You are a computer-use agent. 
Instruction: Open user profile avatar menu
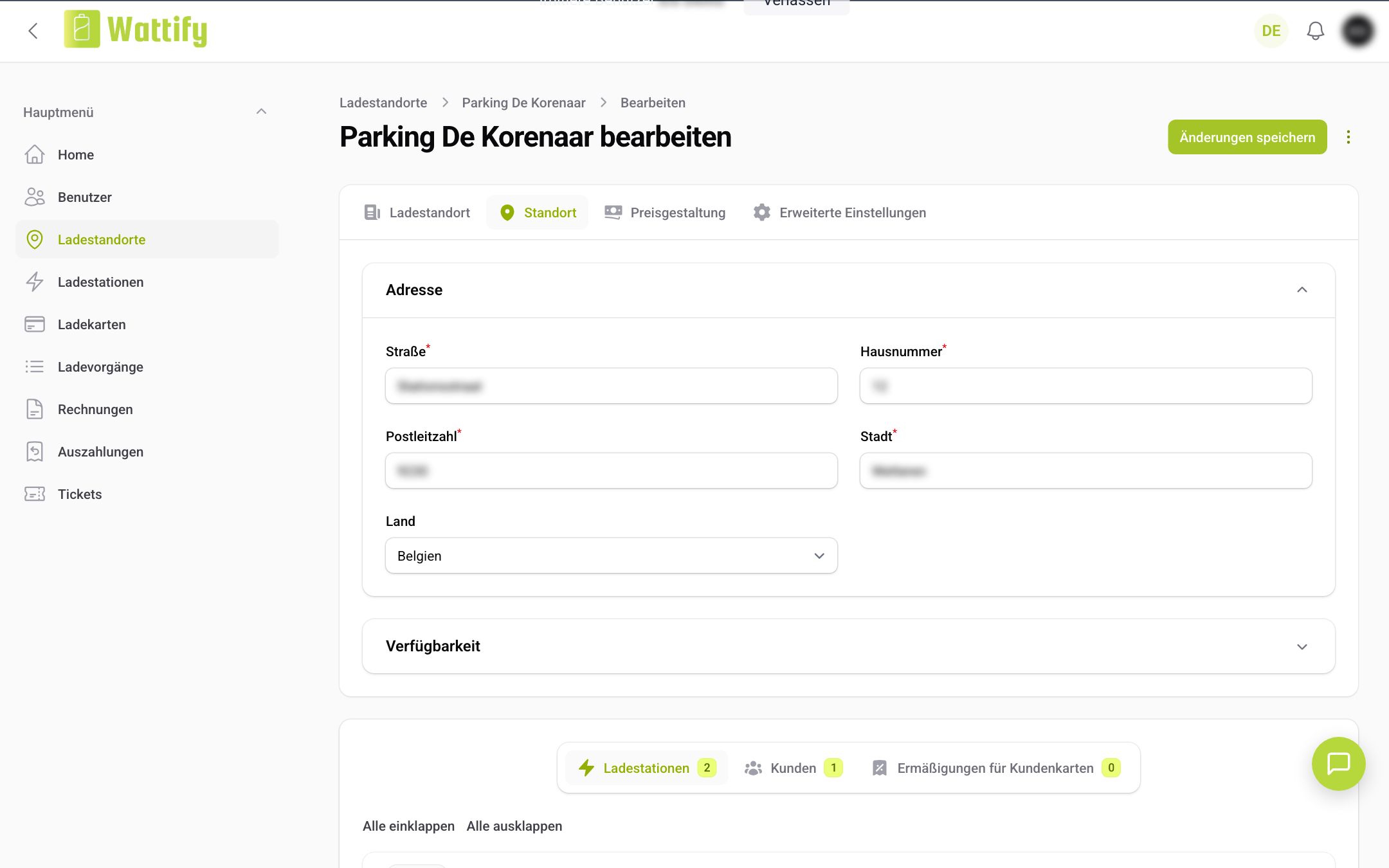click(1357, 31)
